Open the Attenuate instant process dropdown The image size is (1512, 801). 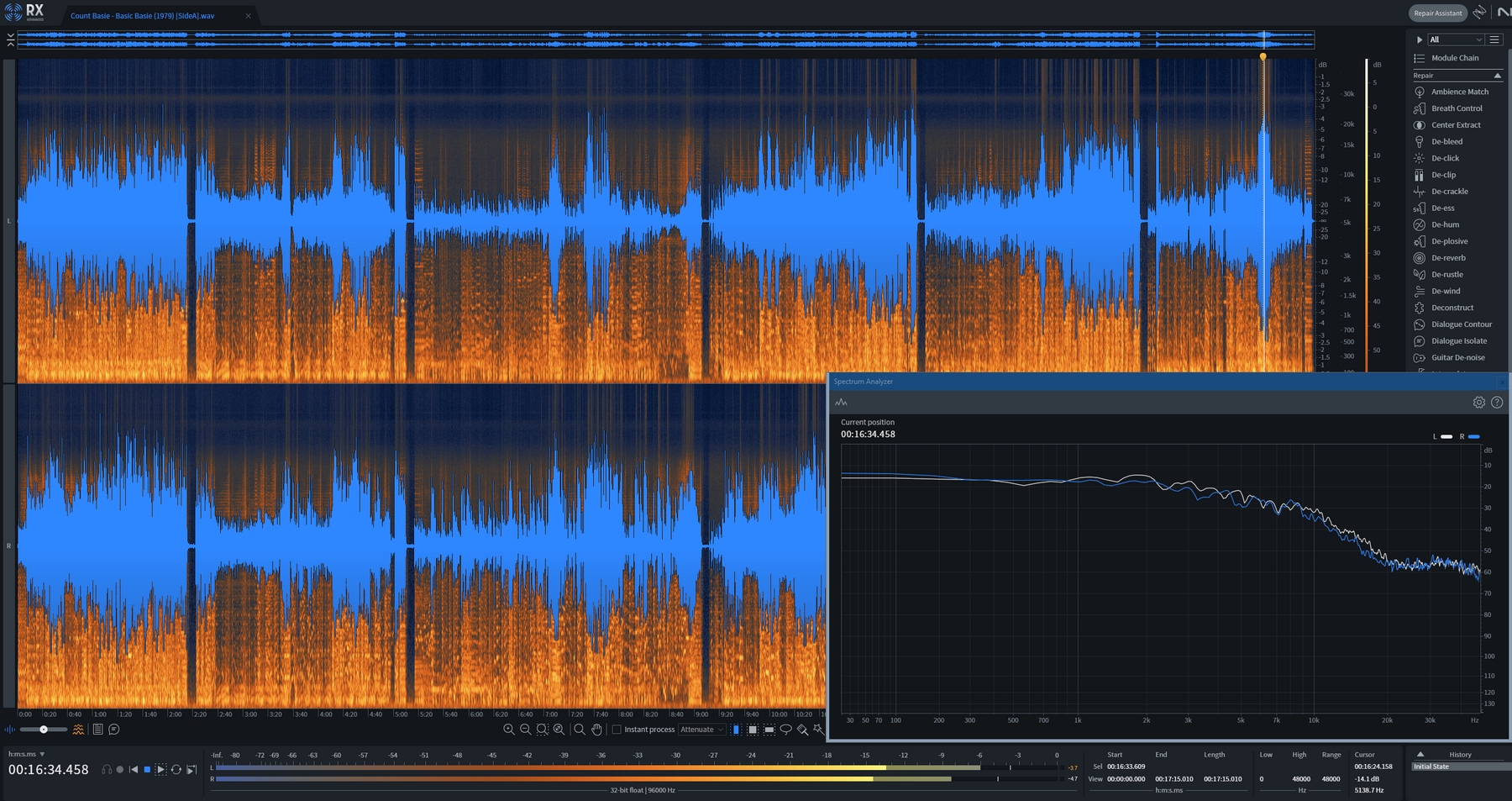701,730
